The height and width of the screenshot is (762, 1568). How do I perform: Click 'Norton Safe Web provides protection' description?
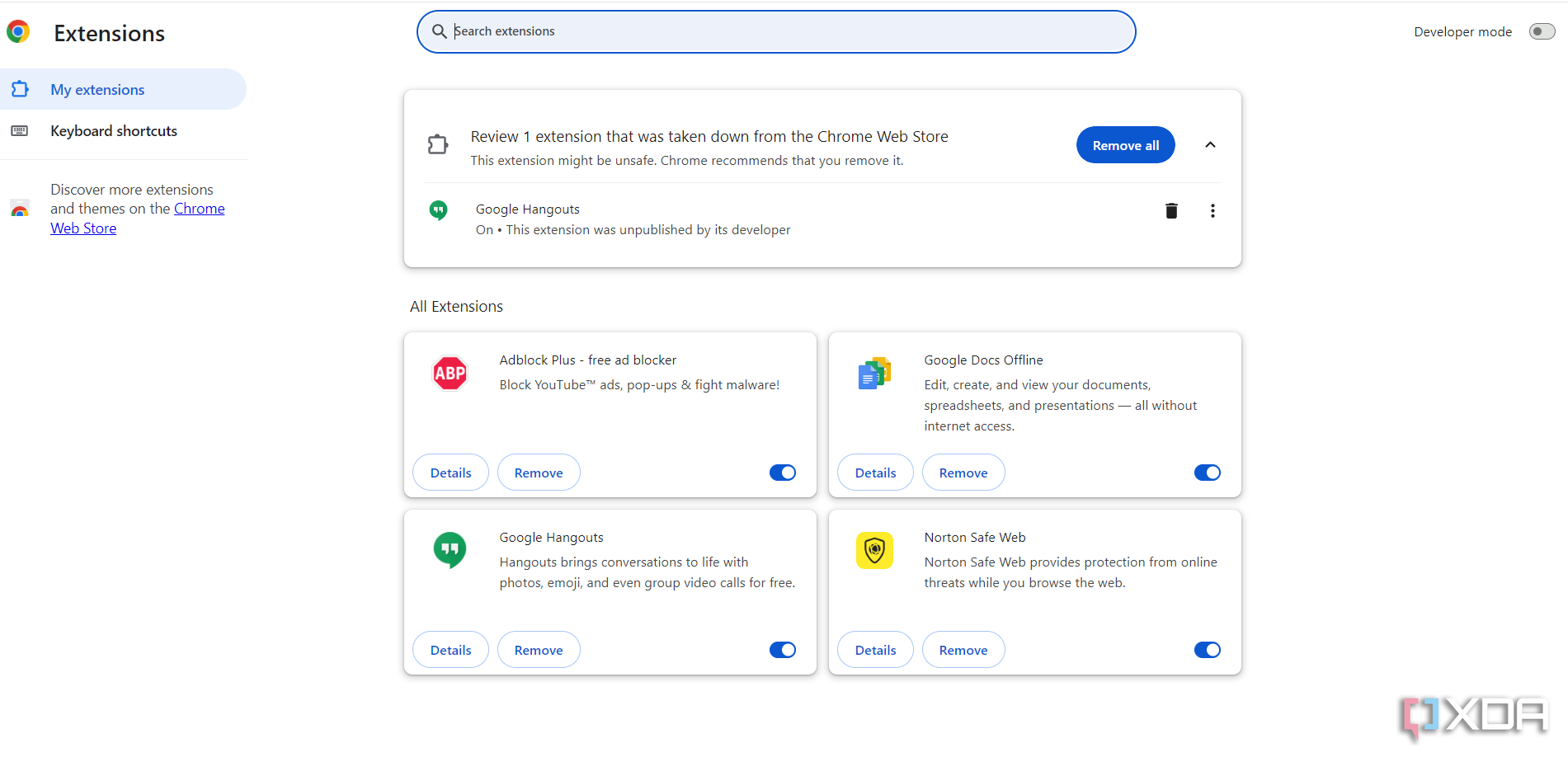[x=1071, y=572]
